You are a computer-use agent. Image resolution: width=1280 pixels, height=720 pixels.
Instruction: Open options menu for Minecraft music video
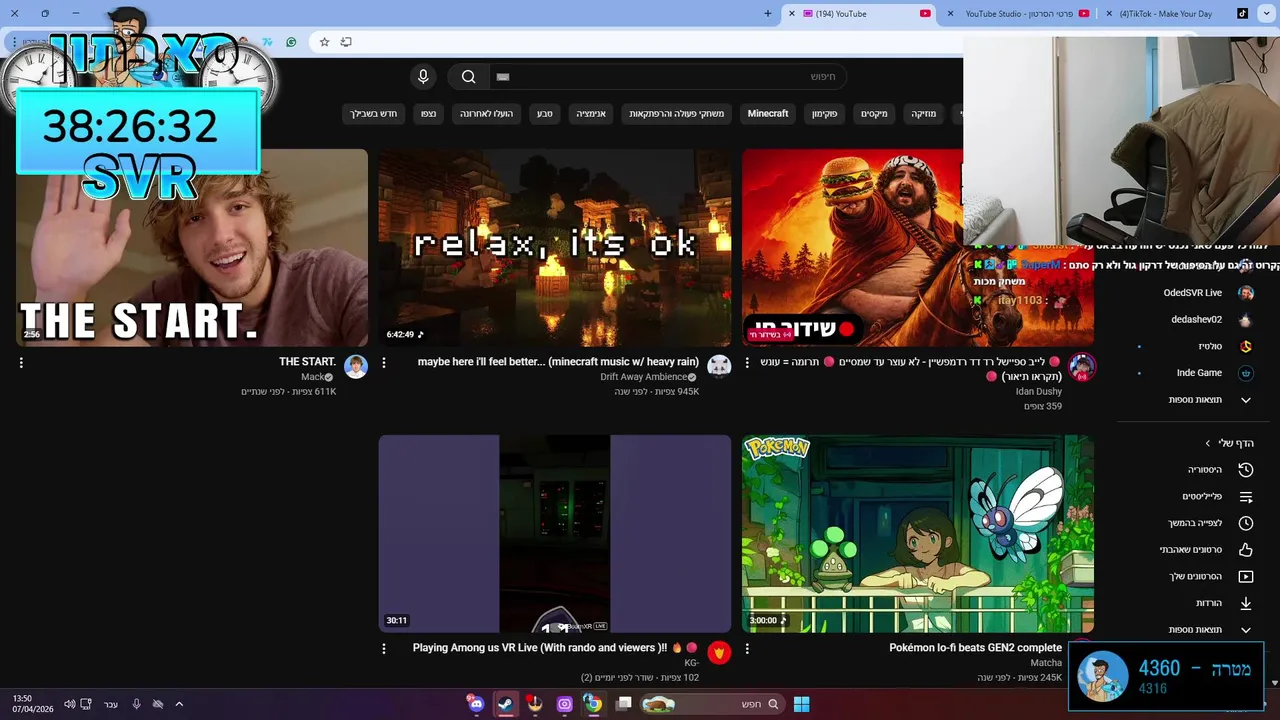coord(384,363)
